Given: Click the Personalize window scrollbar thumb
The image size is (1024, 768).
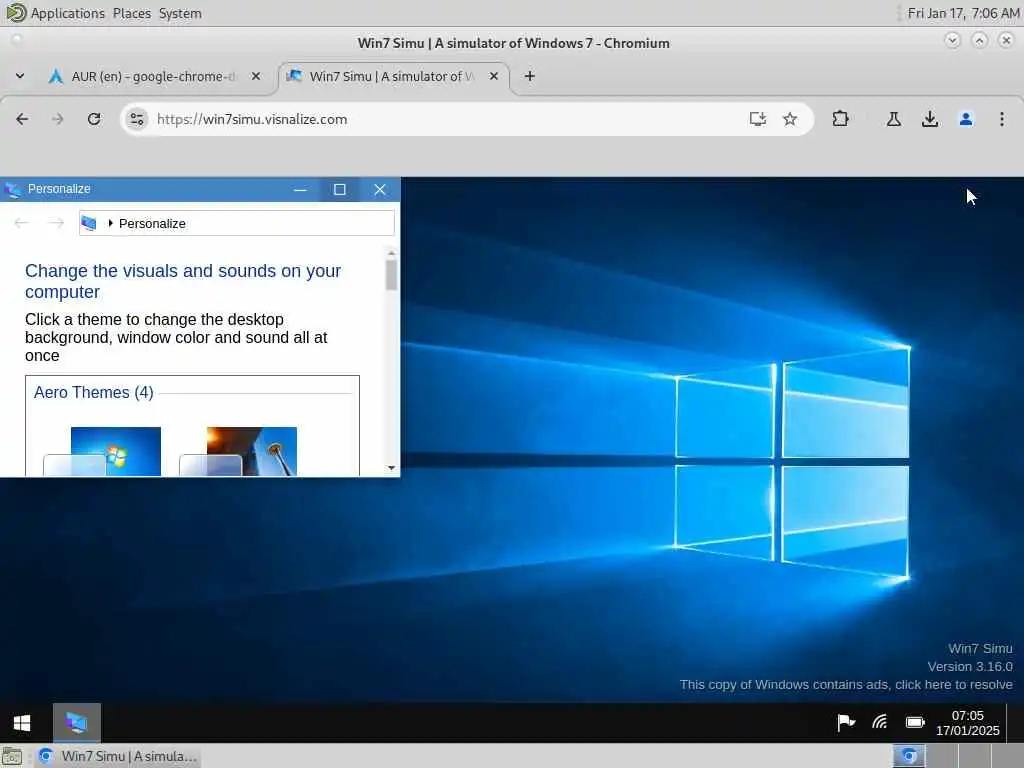Looking at the screenshot, I should tap(391, 275).
